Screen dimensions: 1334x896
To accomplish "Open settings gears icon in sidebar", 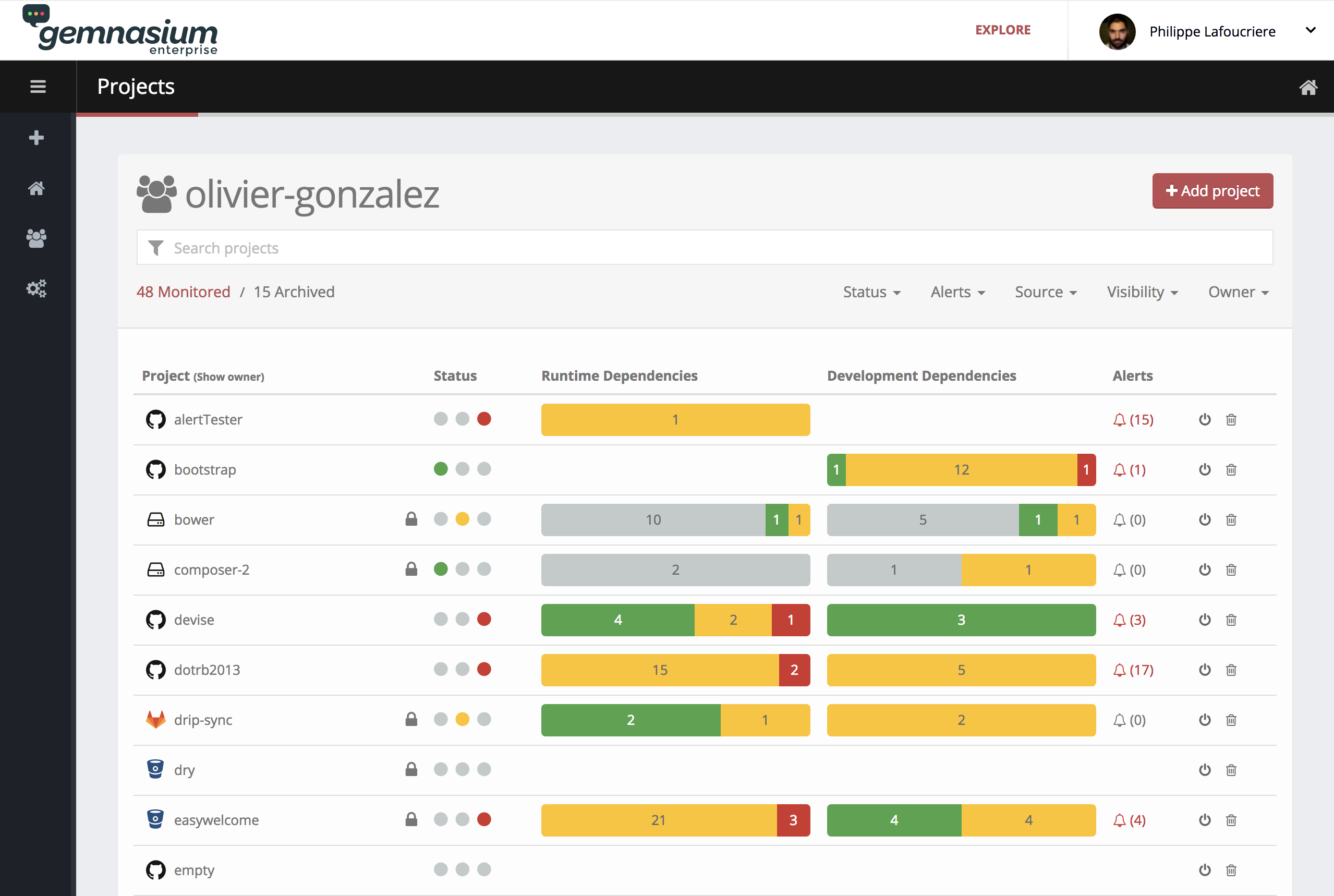I will [x=37, y=288].
